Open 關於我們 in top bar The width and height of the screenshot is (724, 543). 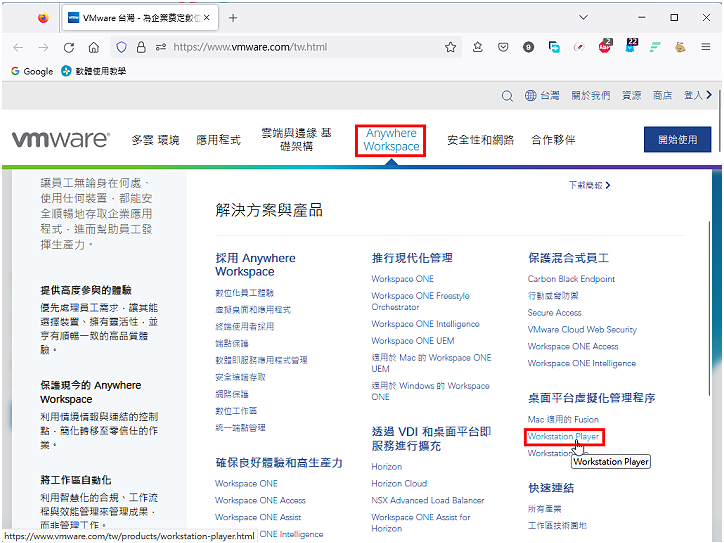coord(591,96)
